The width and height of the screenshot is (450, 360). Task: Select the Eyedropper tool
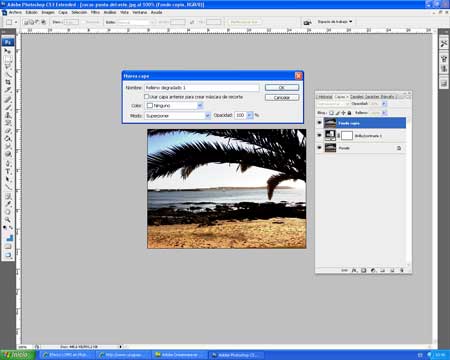[8, 204]
